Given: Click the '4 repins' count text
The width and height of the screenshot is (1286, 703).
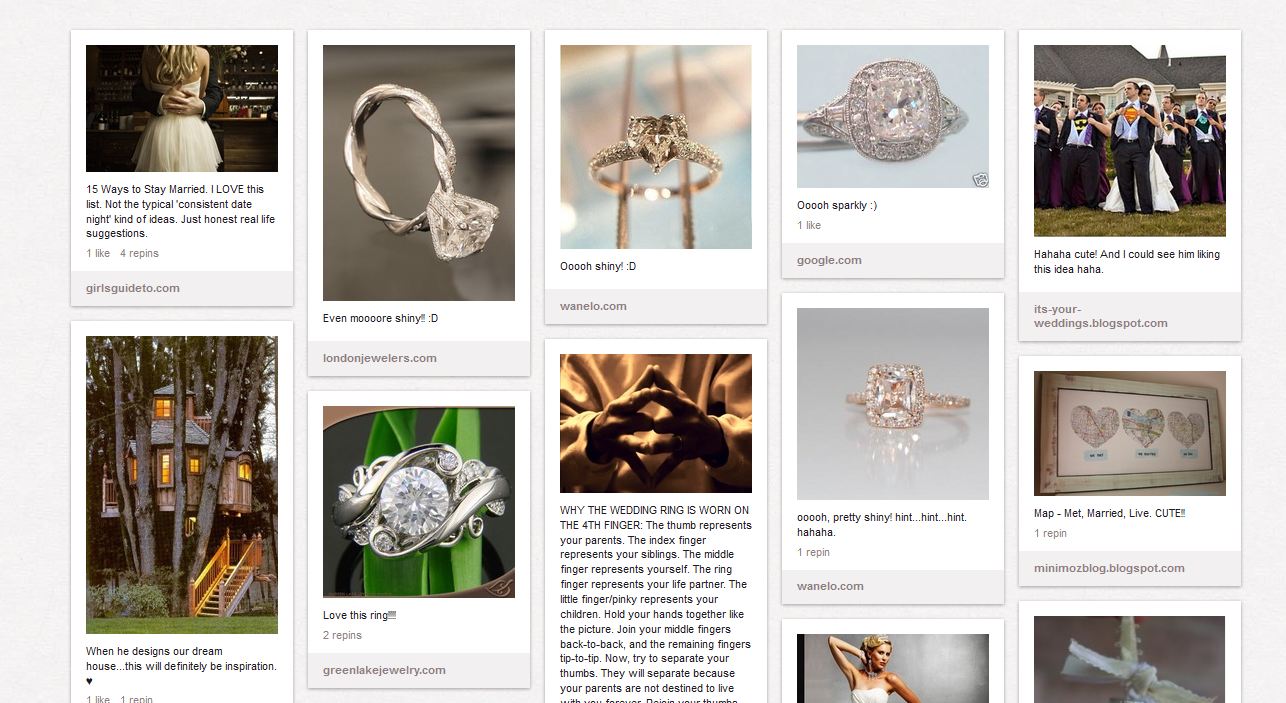Looking at the screenshot, I should click(x=139, y=254).
